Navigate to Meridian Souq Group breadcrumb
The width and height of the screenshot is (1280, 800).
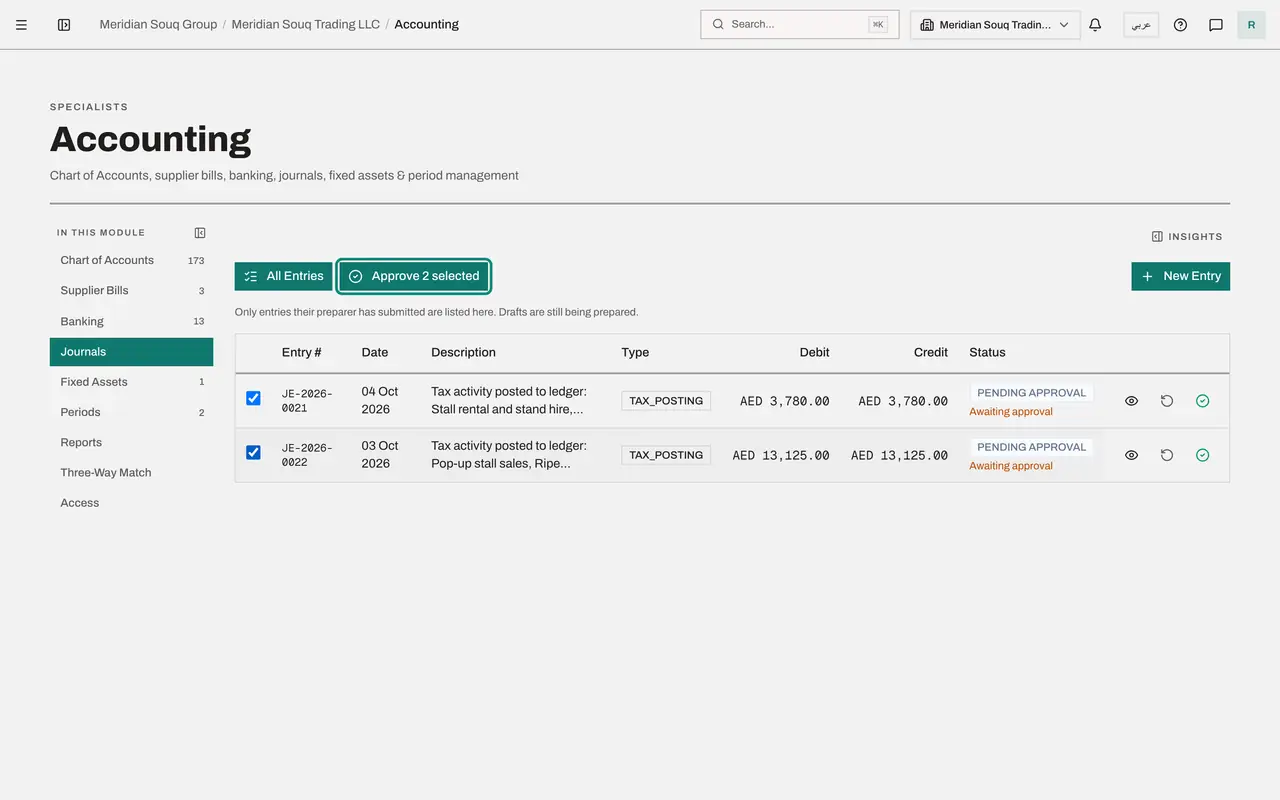tap(158, 24)
